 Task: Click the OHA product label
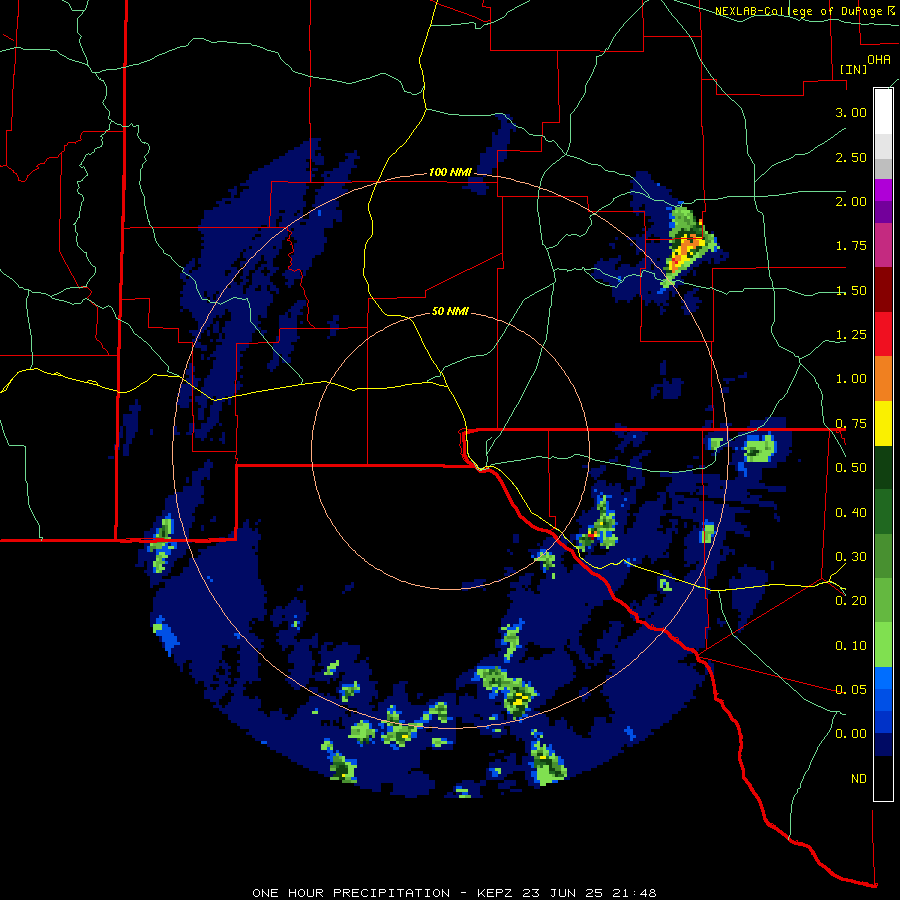tap(879, 60)
